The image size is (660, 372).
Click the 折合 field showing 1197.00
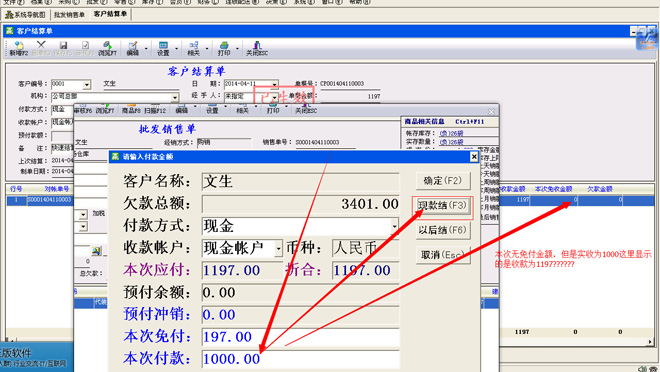pyautogui.click(x=365, y=270)
